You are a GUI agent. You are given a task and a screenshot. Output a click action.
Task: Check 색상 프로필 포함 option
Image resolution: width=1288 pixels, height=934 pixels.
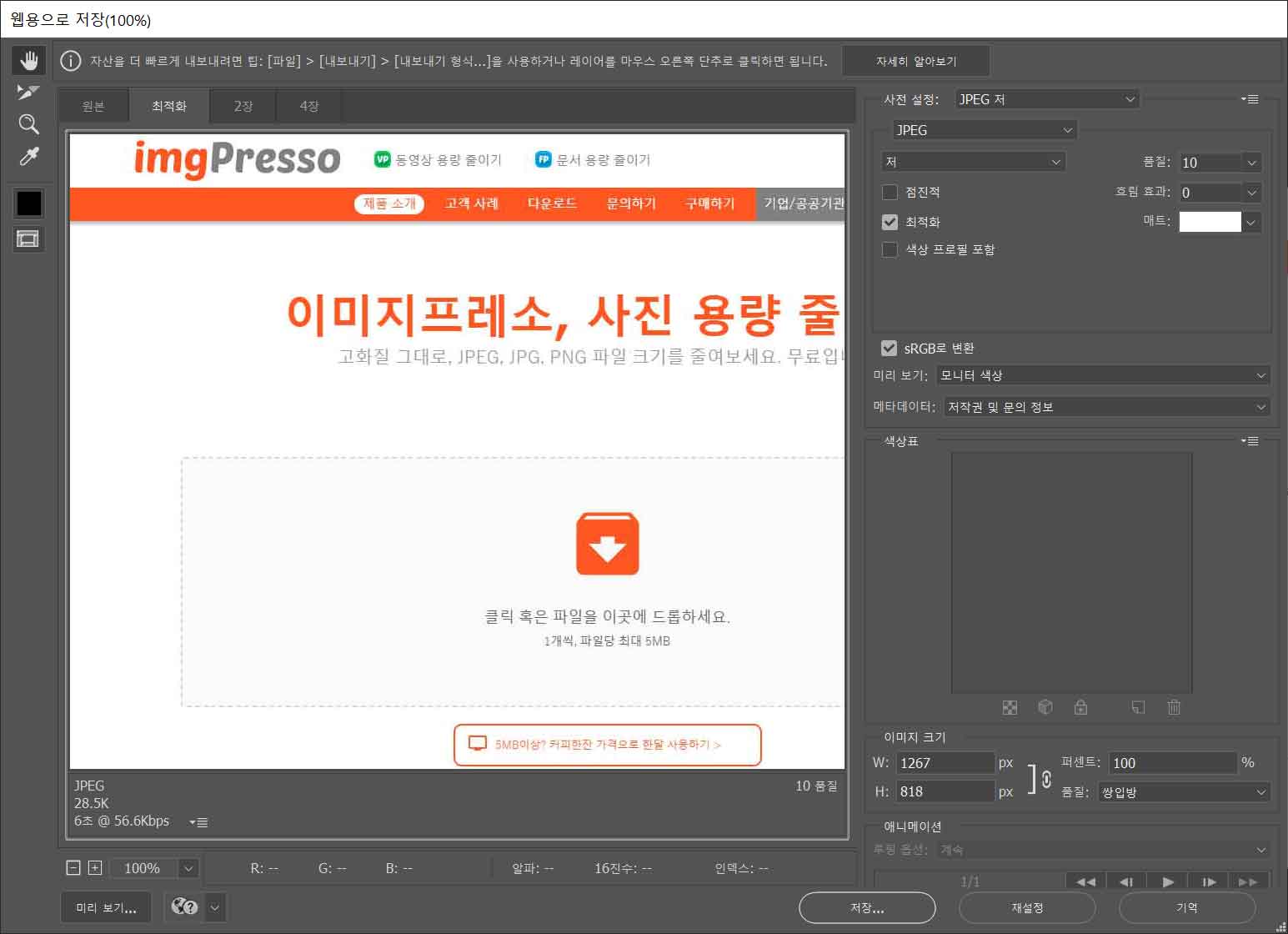pos(890,249)
